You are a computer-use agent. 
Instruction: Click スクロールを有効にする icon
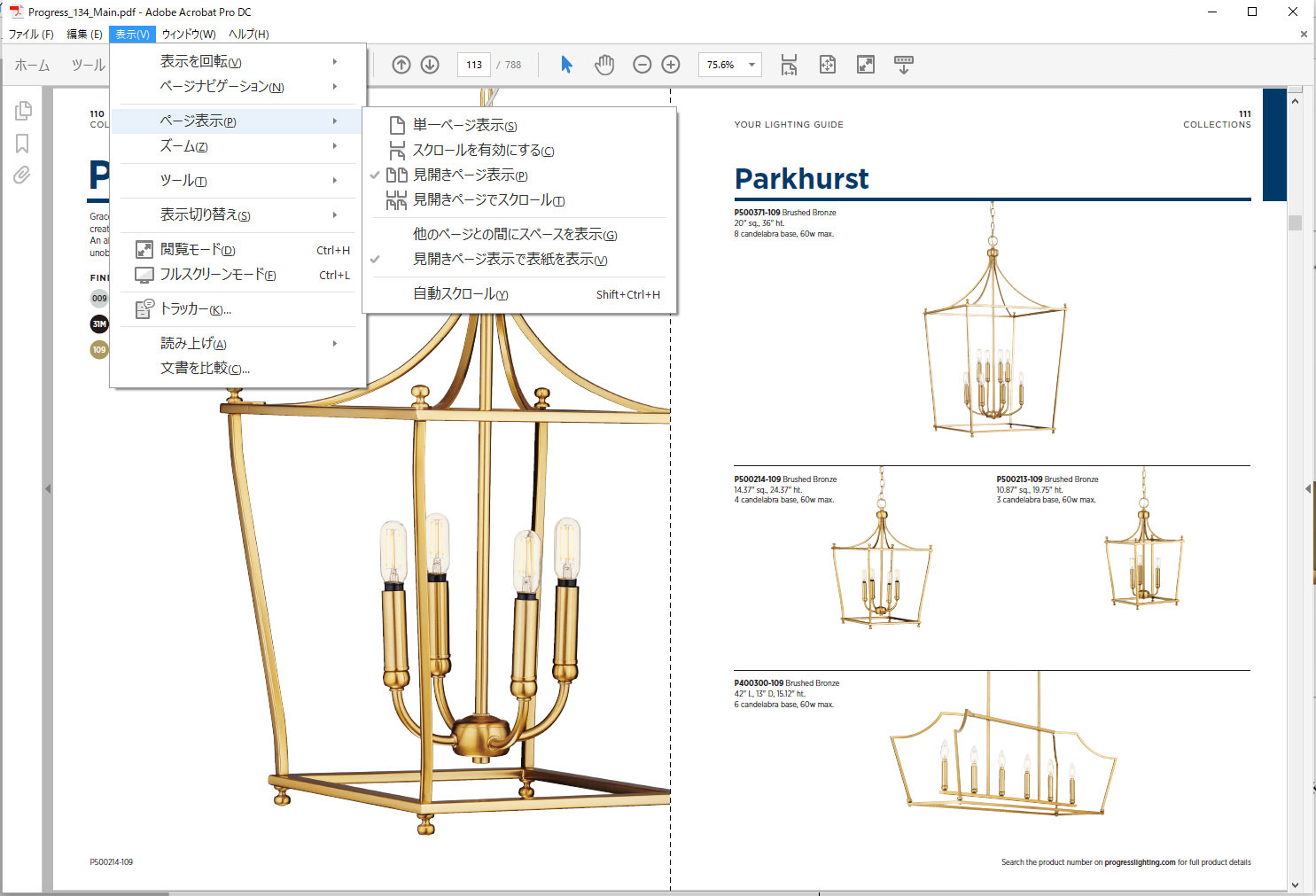pos(397,150)
